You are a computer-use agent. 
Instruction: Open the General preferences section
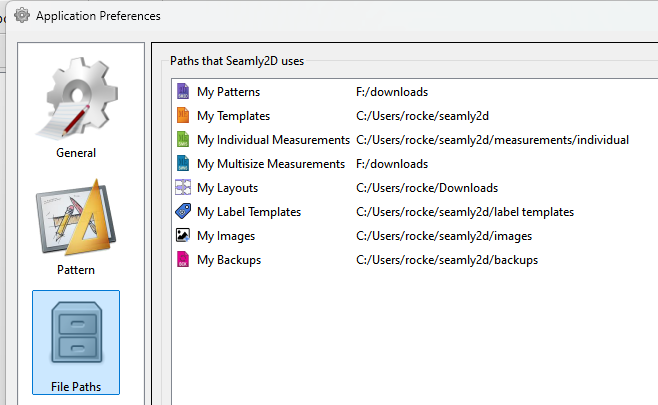[x=76, y=110]
